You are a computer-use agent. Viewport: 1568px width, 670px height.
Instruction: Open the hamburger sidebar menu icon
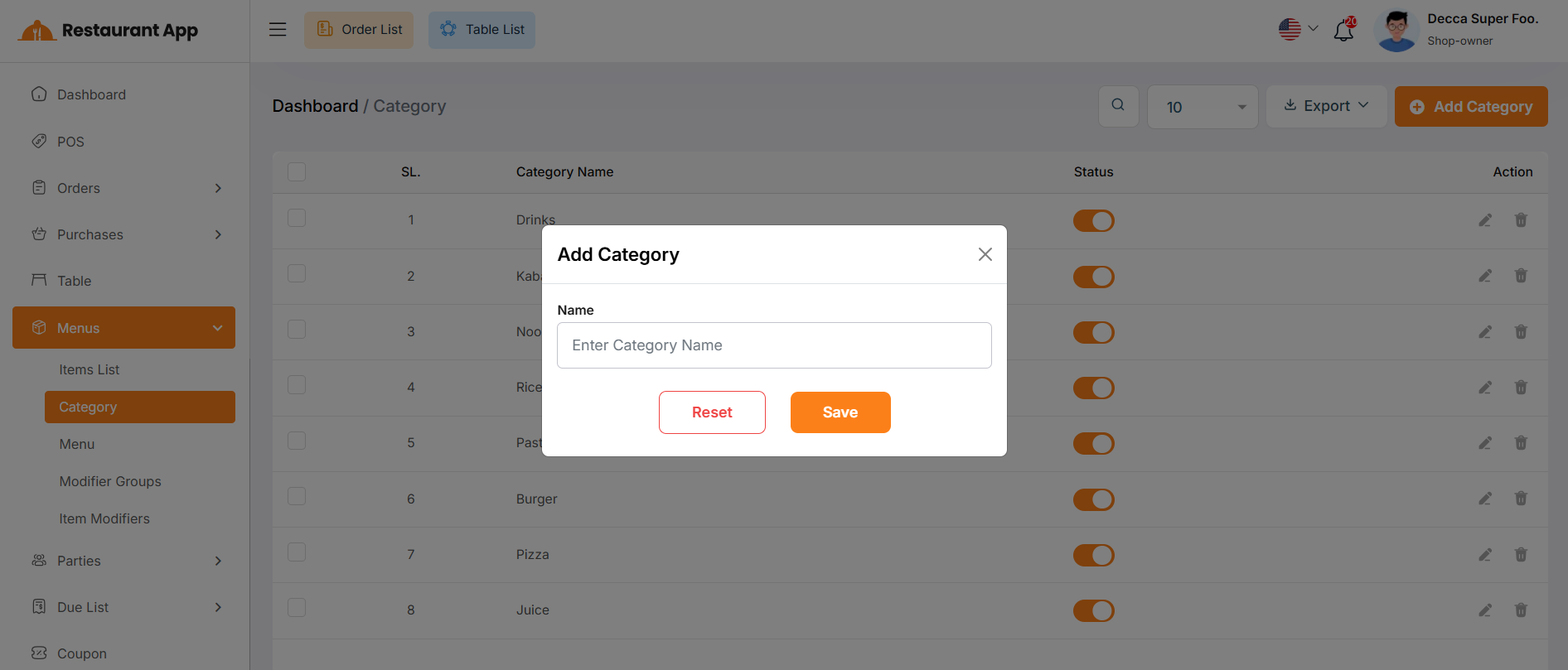pyautogui.click(x=278, y=30)
